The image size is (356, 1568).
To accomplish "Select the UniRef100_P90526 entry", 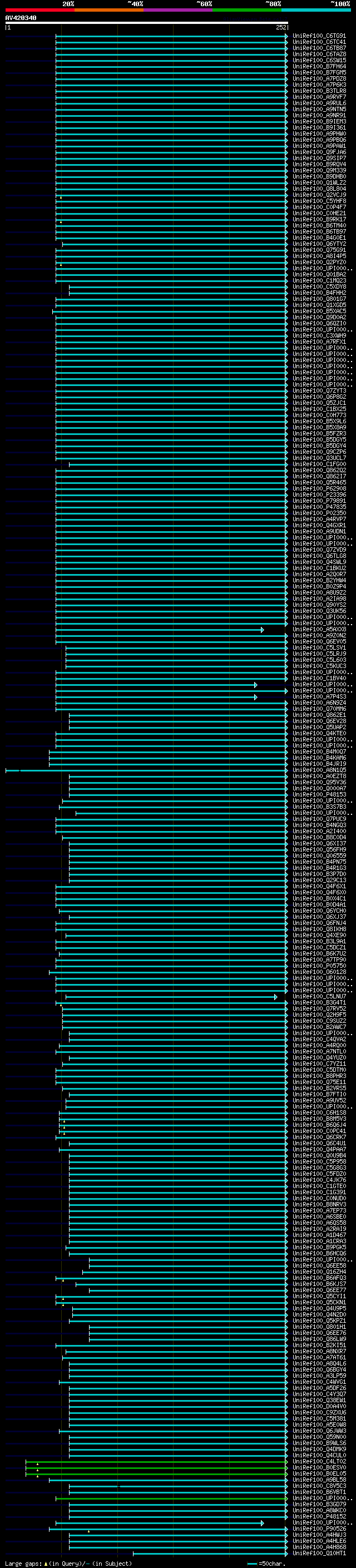I will pos(319,1529).
